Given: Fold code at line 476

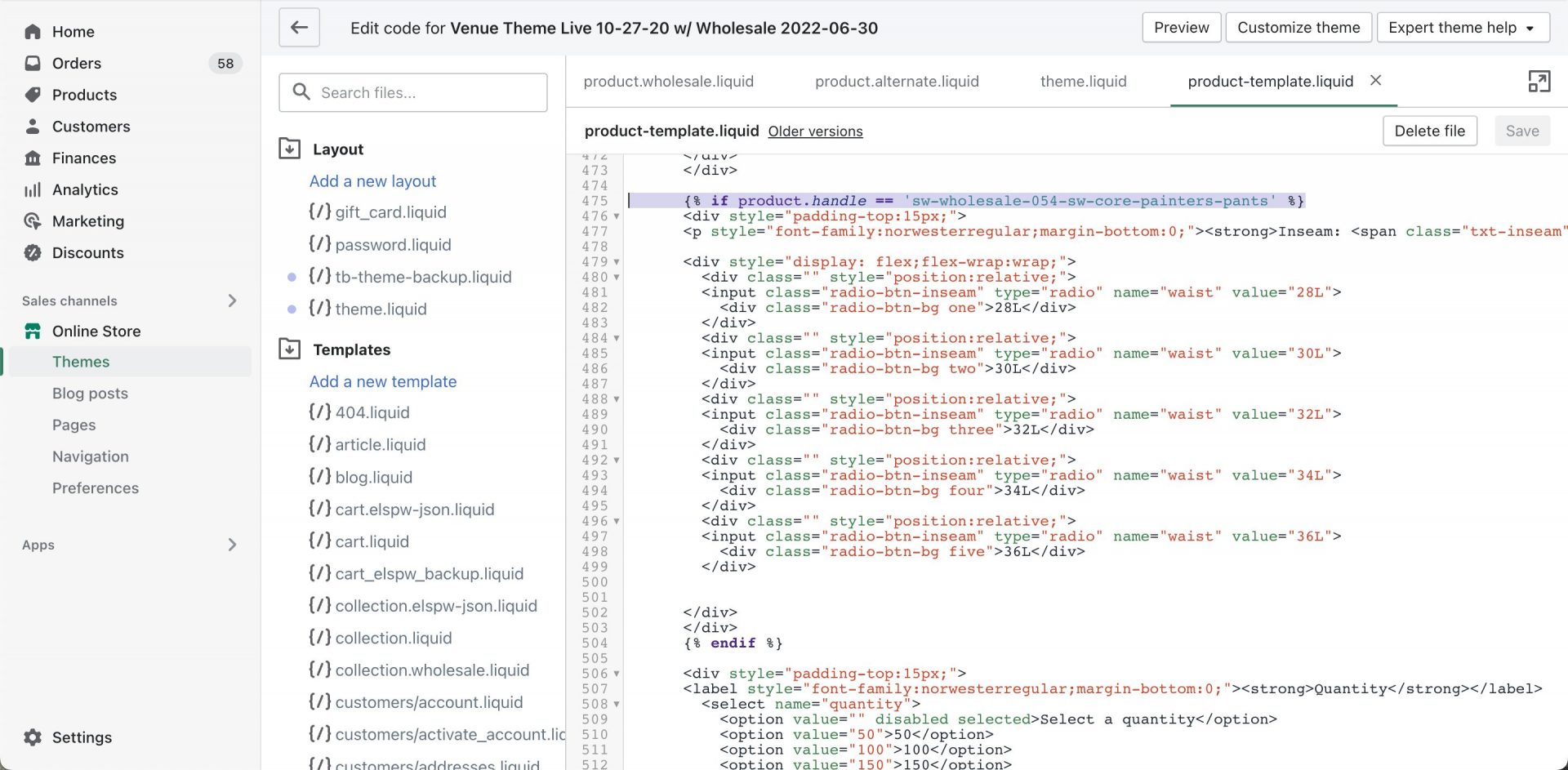Looking at the screenshot, I should (617, 216).
